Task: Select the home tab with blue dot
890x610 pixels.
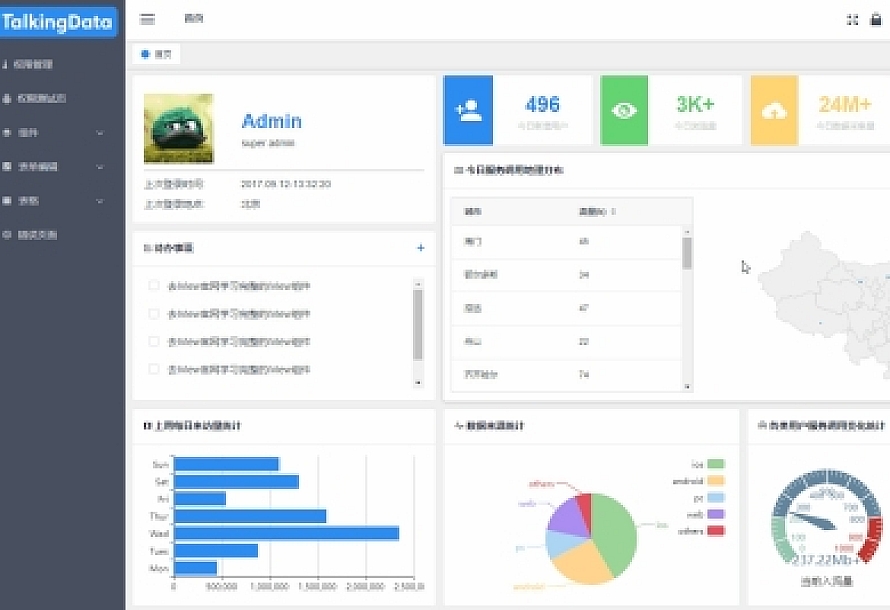Action: click(156, 54)
